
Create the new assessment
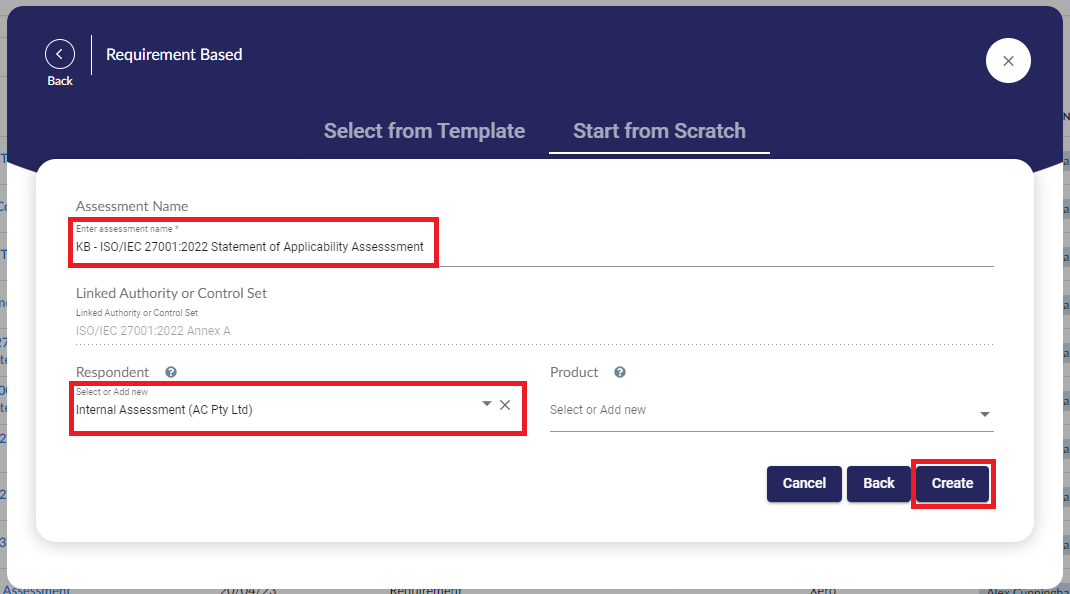952,483
